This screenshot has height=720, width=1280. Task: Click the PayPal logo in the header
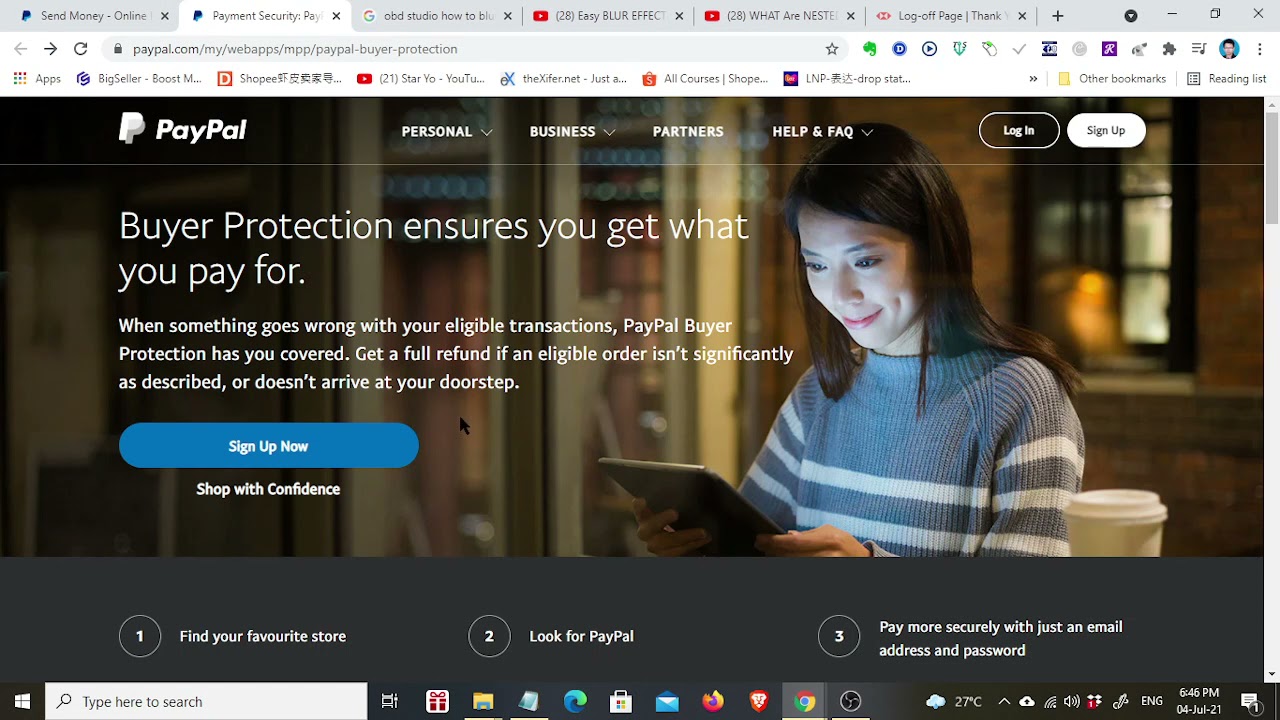pos(183,129)
